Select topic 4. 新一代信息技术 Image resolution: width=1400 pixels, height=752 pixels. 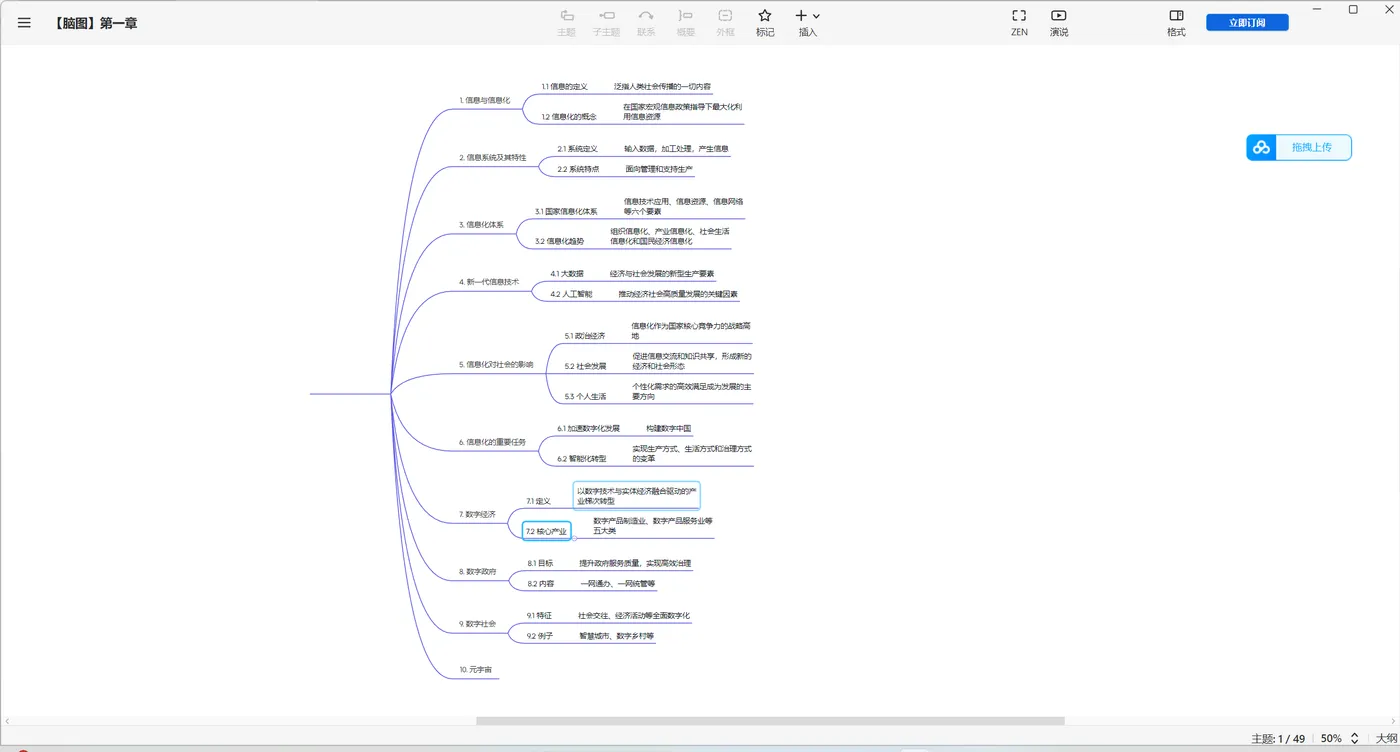[489, 282]
